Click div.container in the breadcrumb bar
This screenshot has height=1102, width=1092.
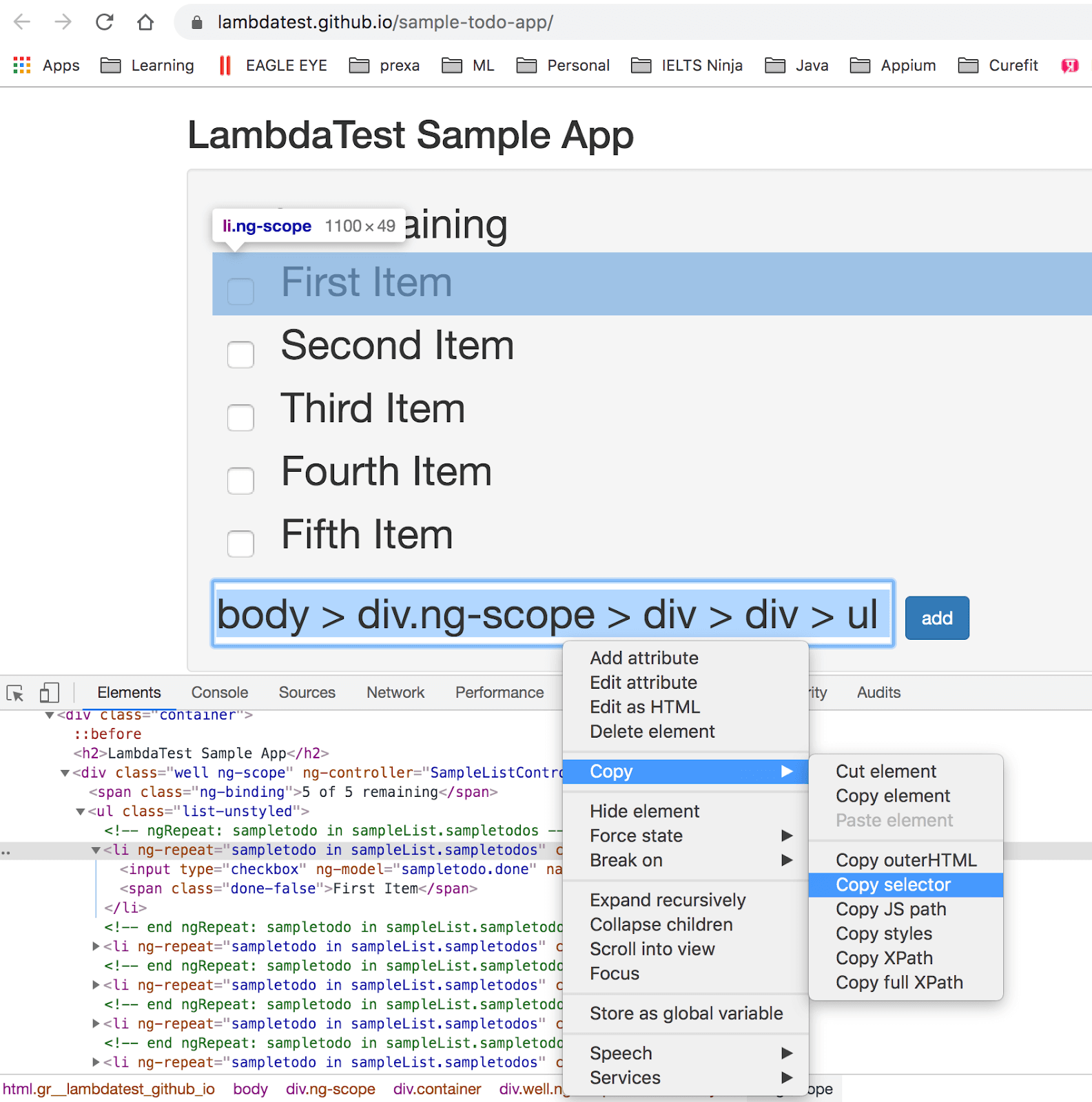437,1089
